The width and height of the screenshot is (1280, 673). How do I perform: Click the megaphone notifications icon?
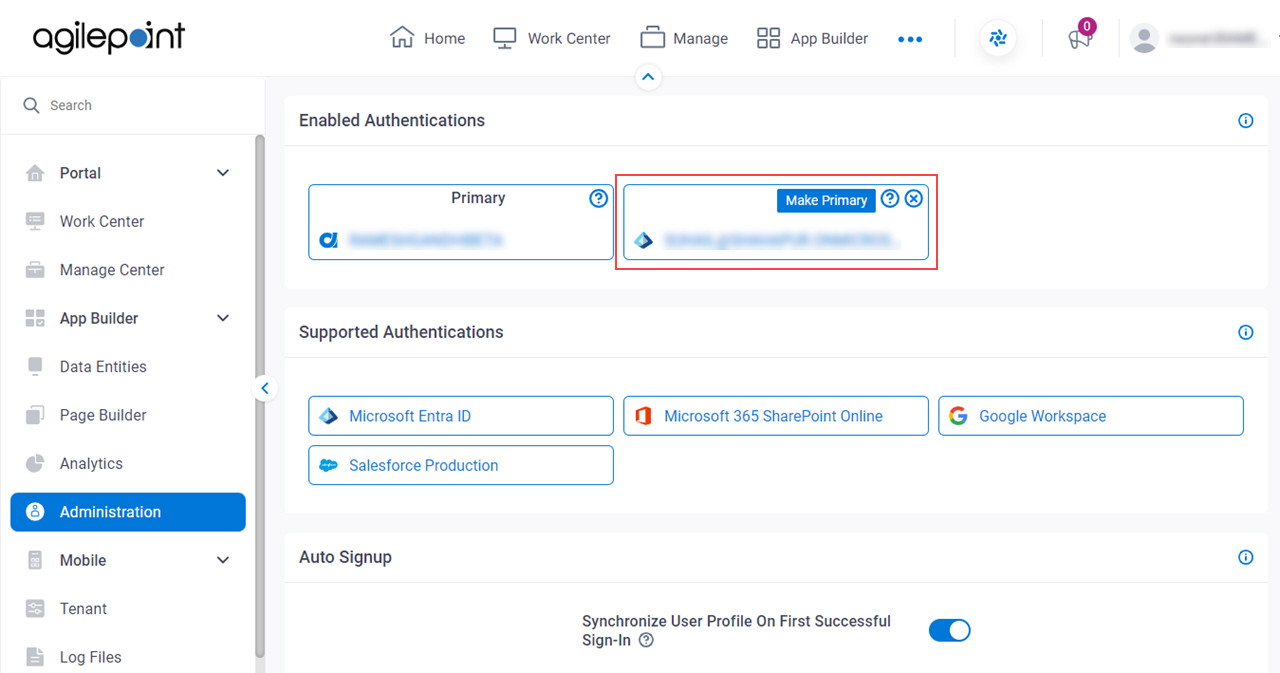tap(1079, 39)
